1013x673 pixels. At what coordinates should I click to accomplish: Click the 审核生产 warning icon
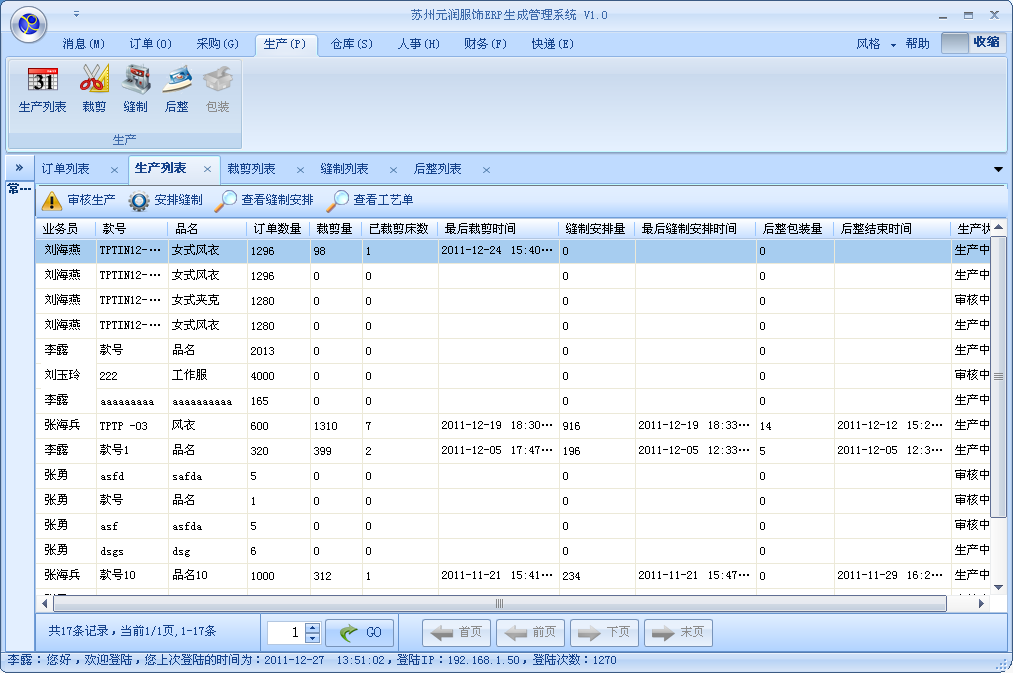pos(52,200)
